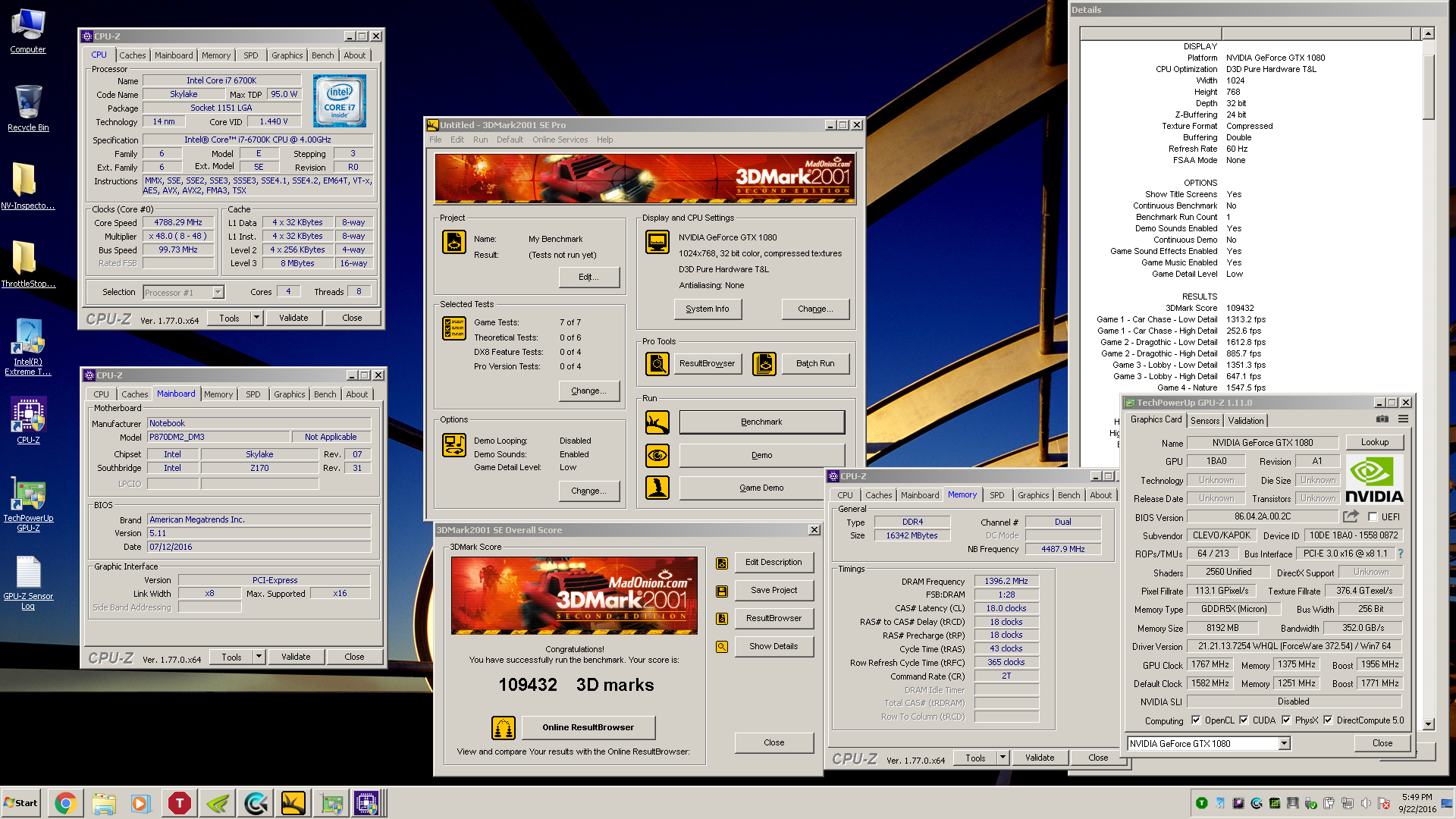Switch to Caches tab in top CPU-Z

click(x=133, y=55)
